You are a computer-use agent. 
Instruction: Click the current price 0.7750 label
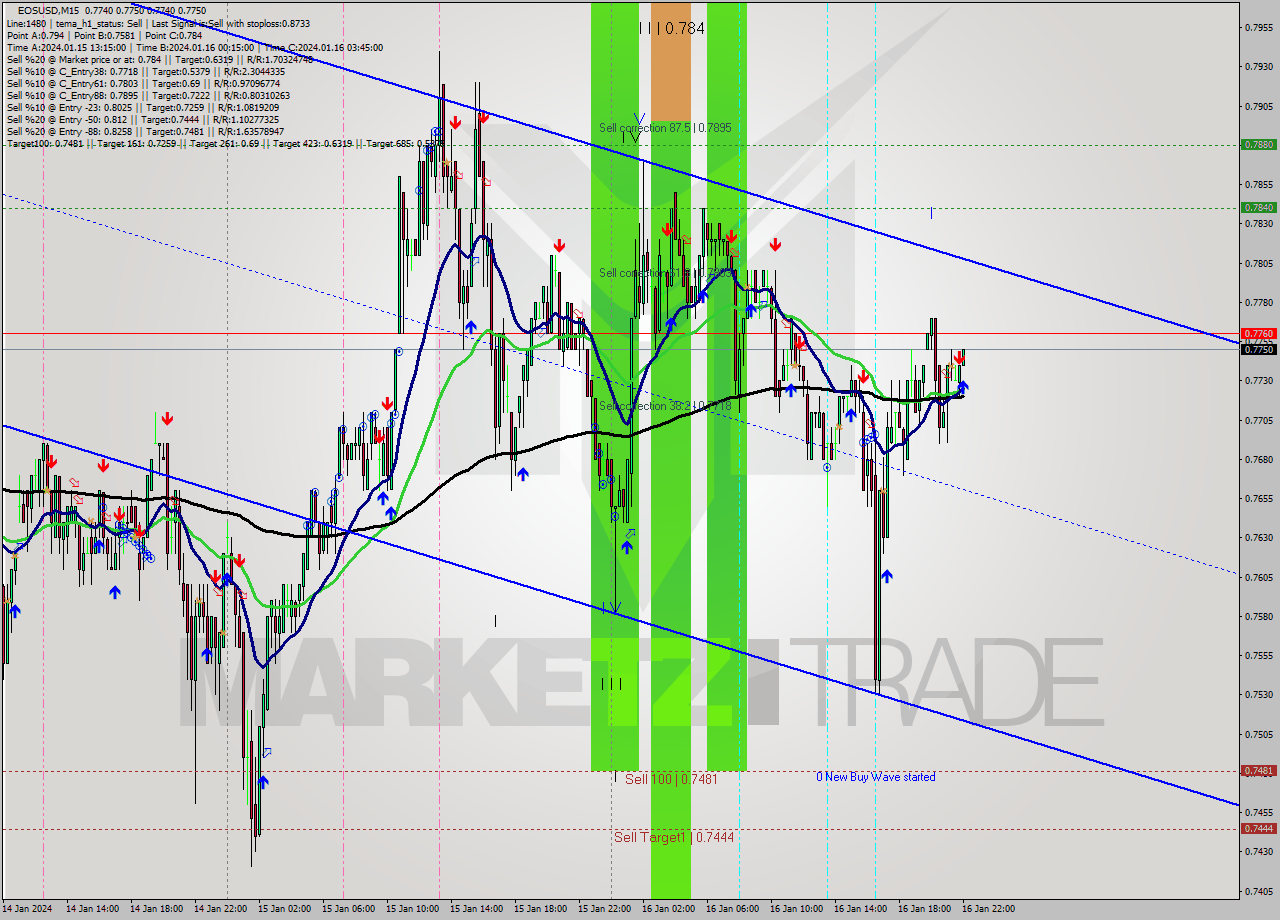(1258, 349)
